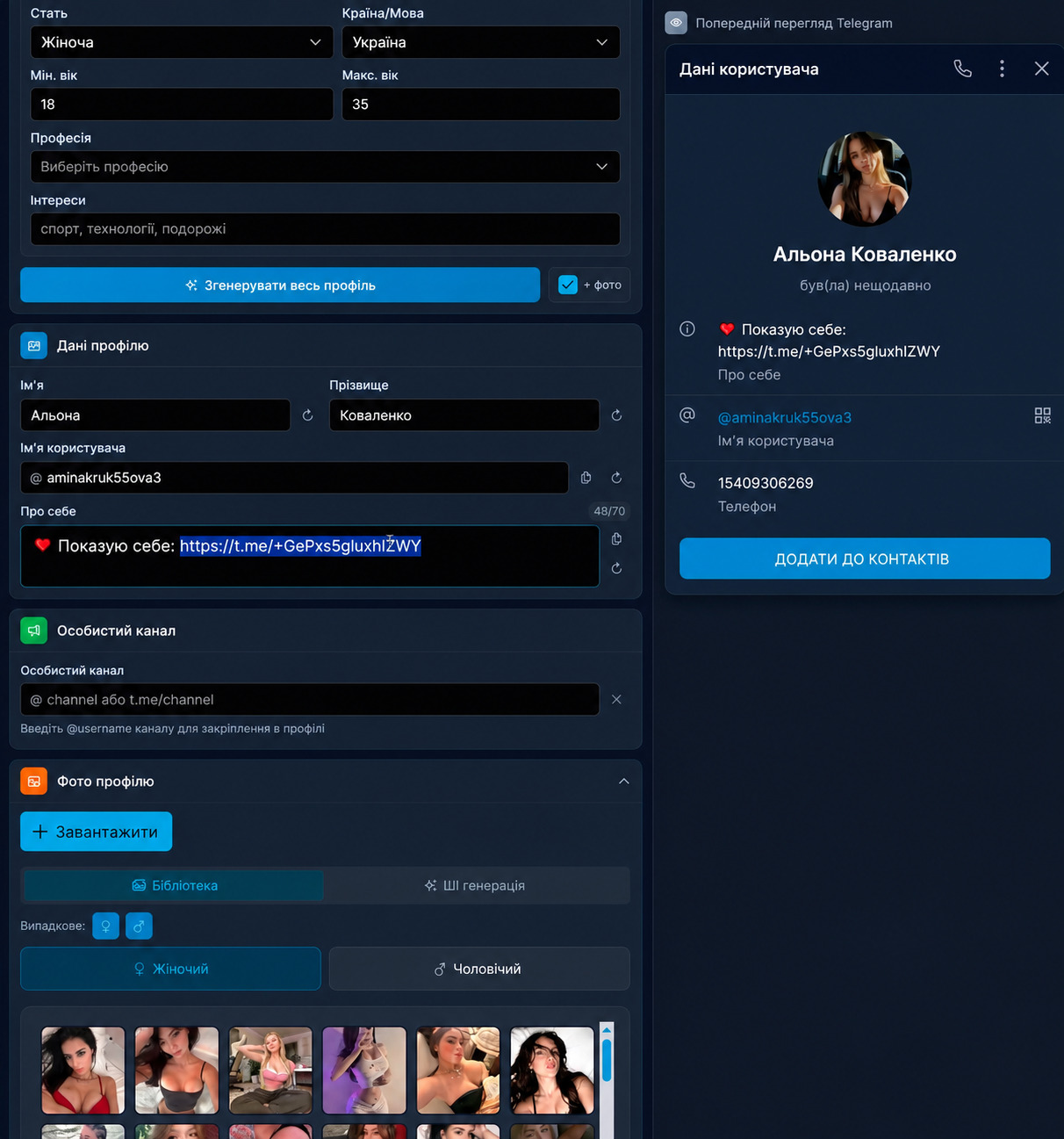This screenshot has width=1064, height=1139.
Task: Open the @aminakruk55ova3 username link
Action: click(785, 417)
